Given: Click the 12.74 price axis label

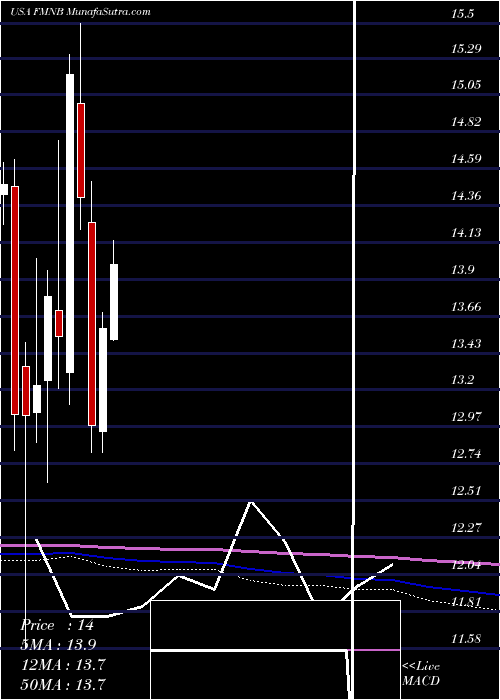Looking at the screenshot, I should tap(466, 454).
